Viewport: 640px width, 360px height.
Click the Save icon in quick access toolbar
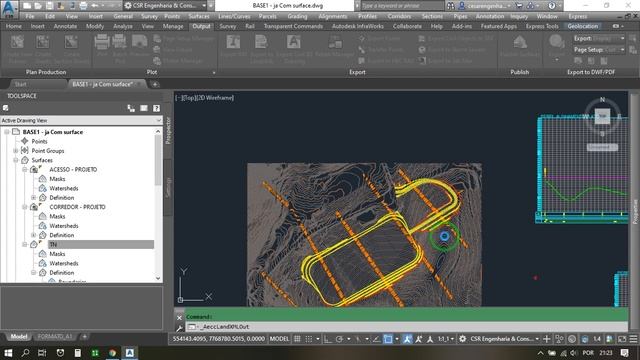coord(49,6)
